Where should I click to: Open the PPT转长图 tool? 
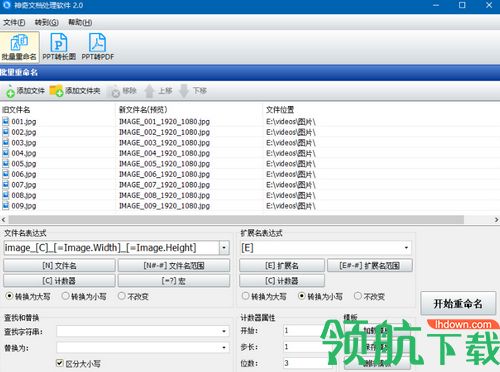59,47
